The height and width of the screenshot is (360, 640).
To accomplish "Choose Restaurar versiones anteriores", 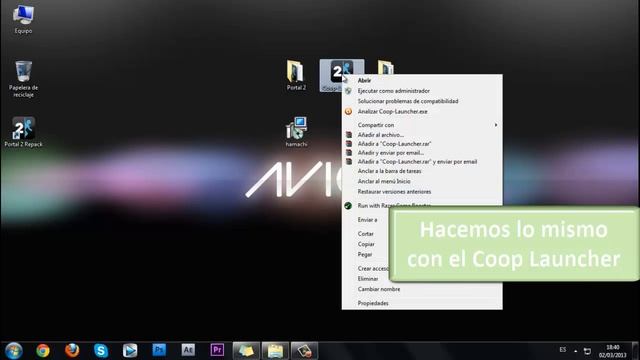I will pyautogui.click(x=422, y=191).
